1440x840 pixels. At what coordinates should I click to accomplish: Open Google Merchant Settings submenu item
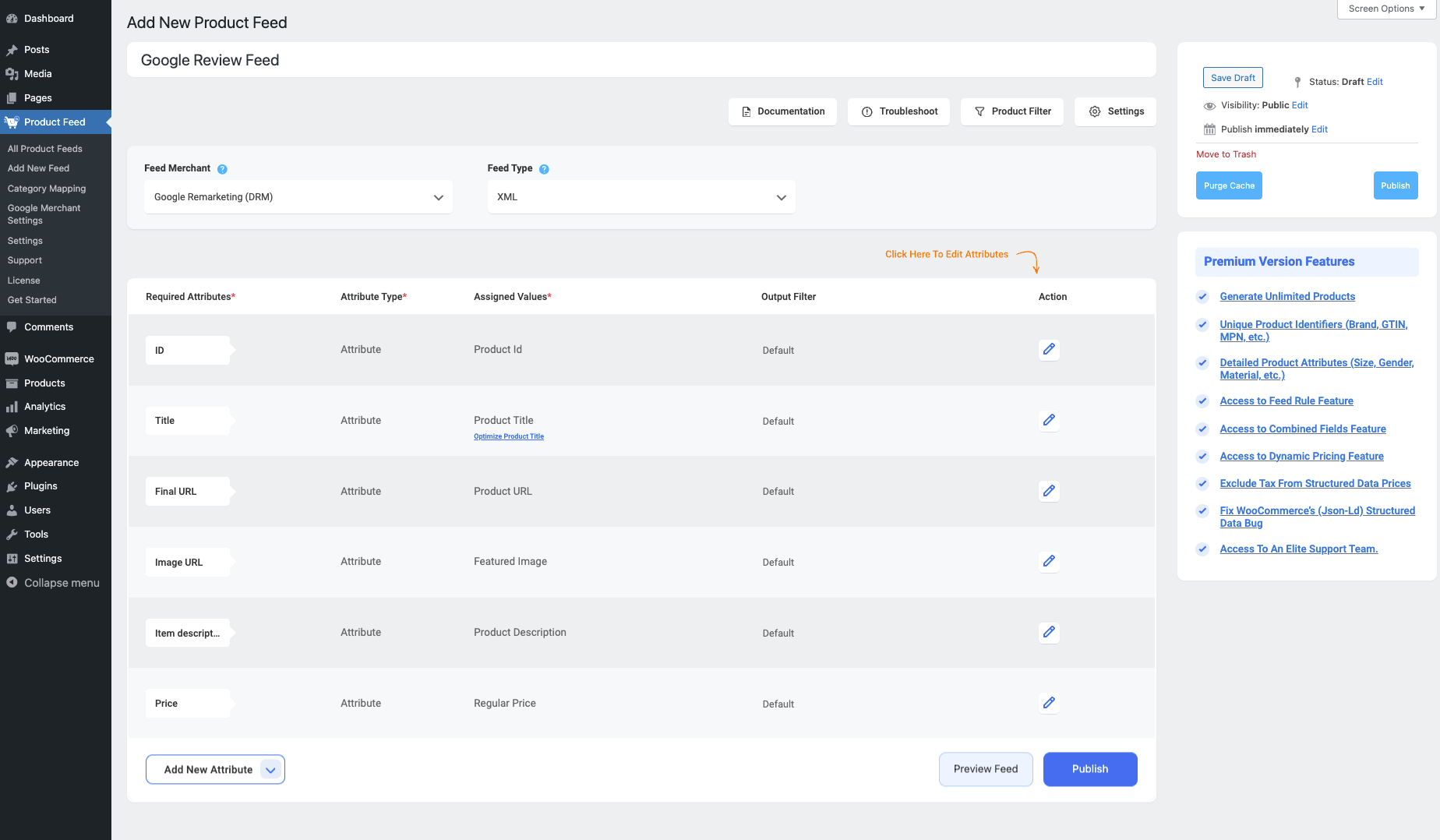point(44,214)
